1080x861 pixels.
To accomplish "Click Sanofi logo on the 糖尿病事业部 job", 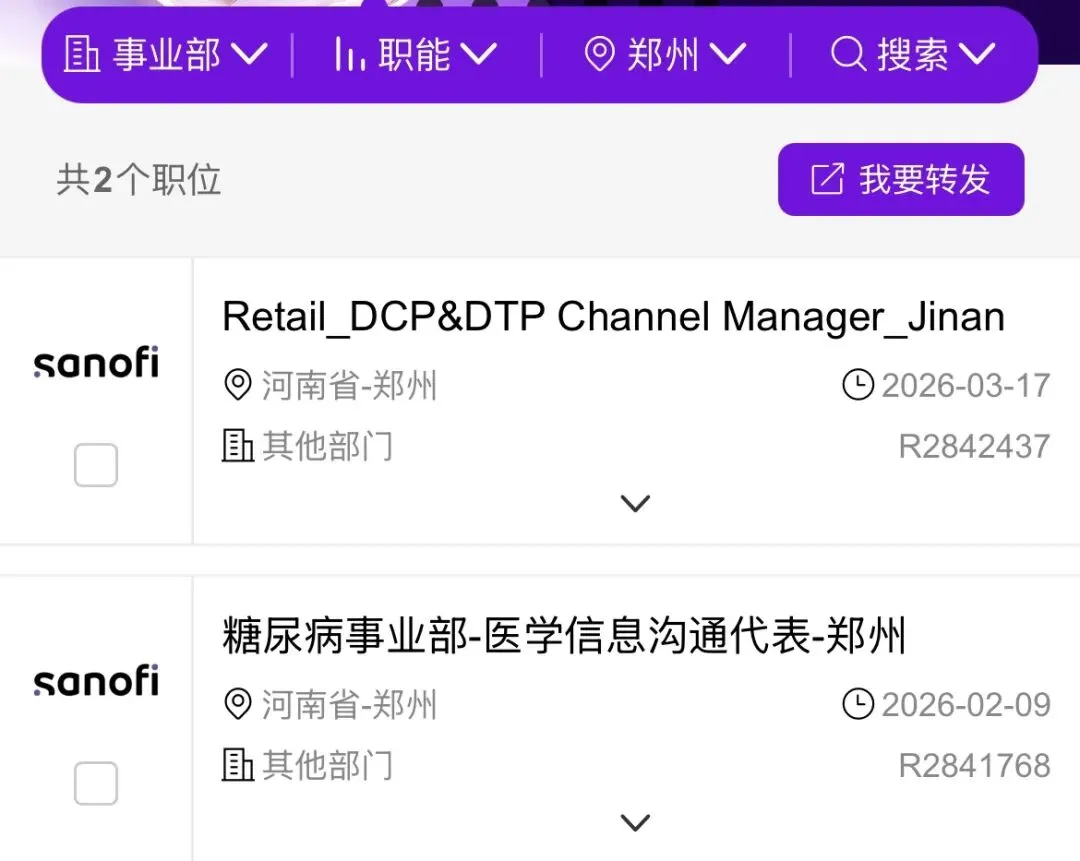I will pyautogui.click(x=96, y=681).
